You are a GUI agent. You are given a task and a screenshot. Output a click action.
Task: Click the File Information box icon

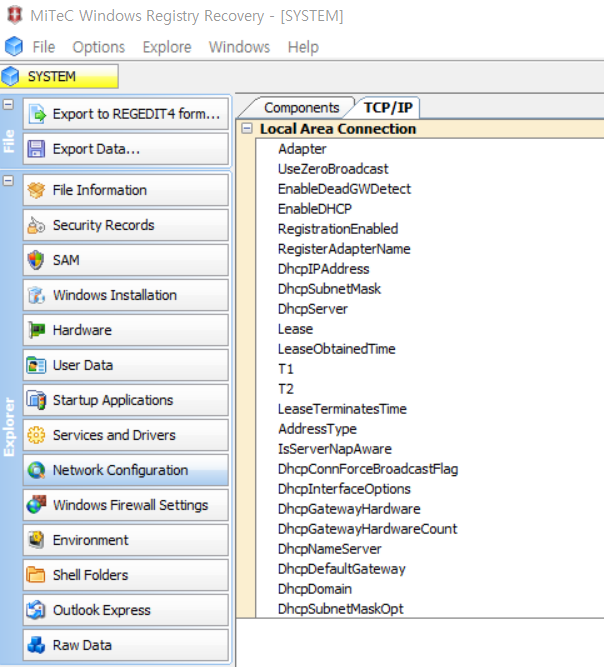coord(36,190)
